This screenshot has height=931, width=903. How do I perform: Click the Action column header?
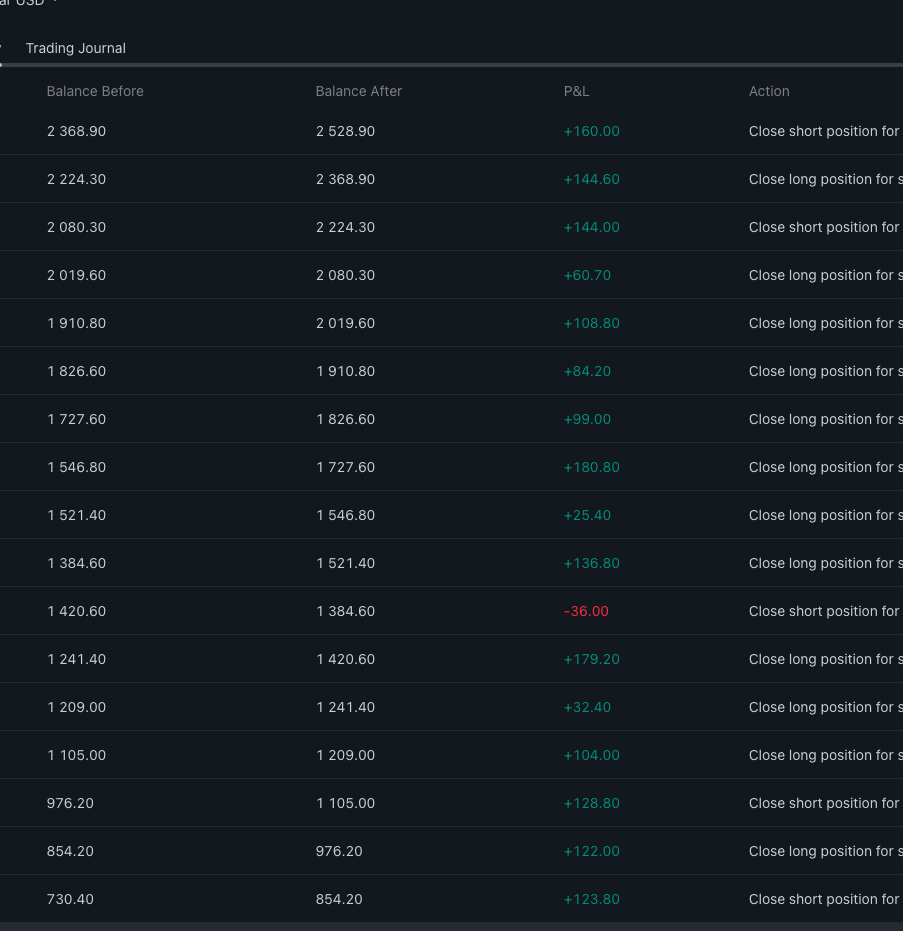[x=768, y=90]
